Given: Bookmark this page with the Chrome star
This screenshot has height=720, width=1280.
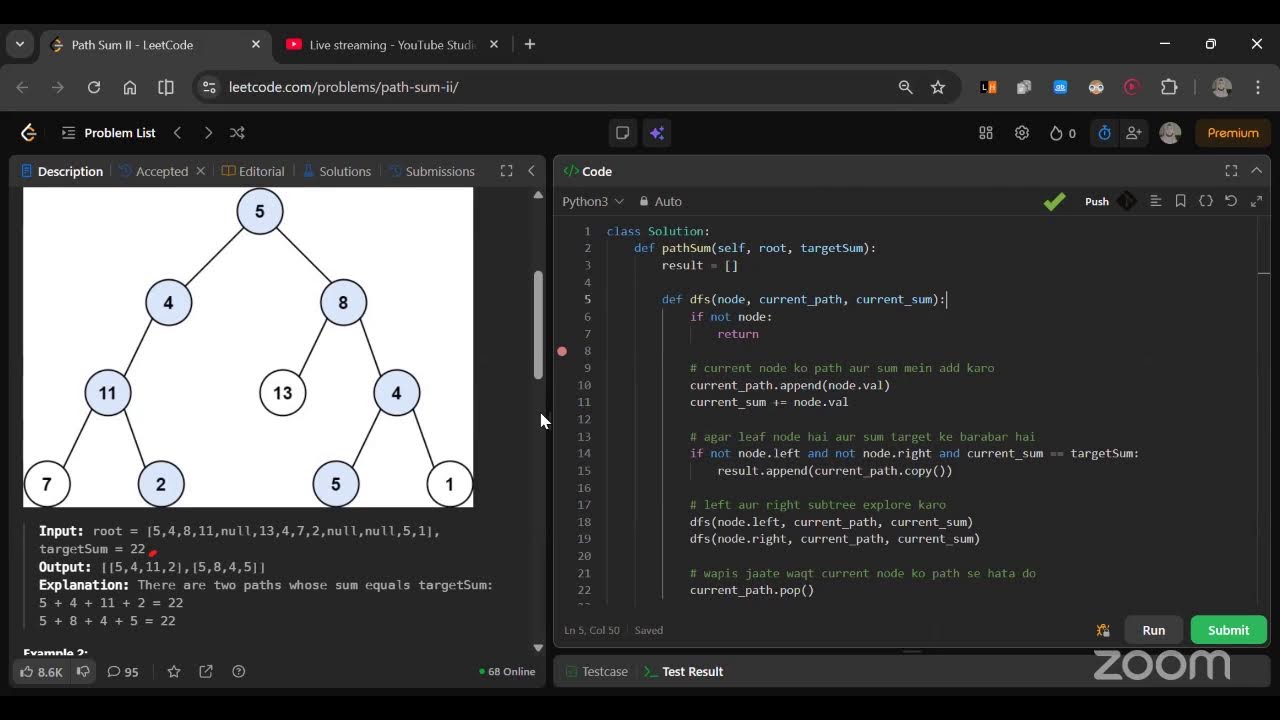Looking at the screenshot, I should (x=938, y=87).
